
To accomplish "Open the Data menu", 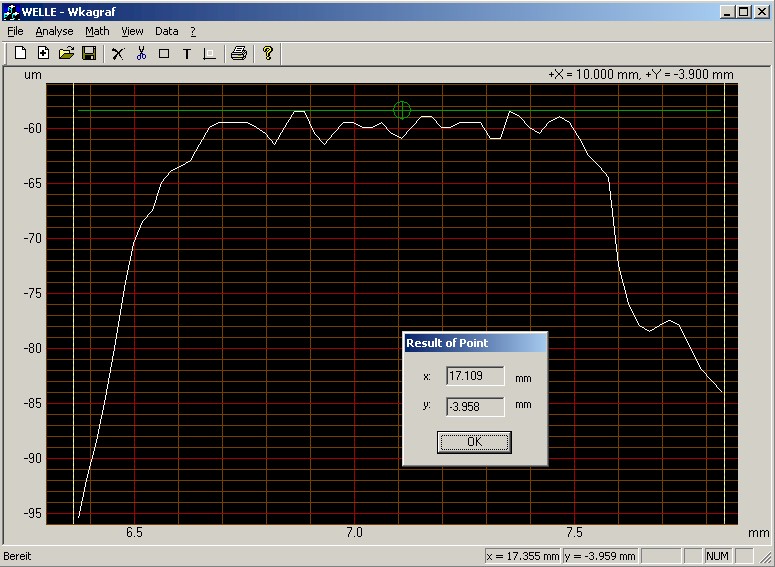I will point(167,31).
